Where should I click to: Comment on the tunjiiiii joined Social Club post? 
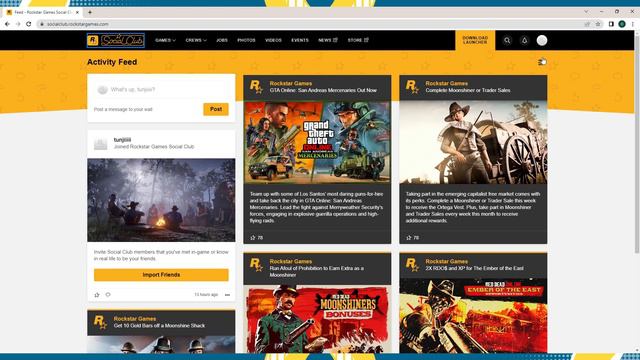(108, 295)
